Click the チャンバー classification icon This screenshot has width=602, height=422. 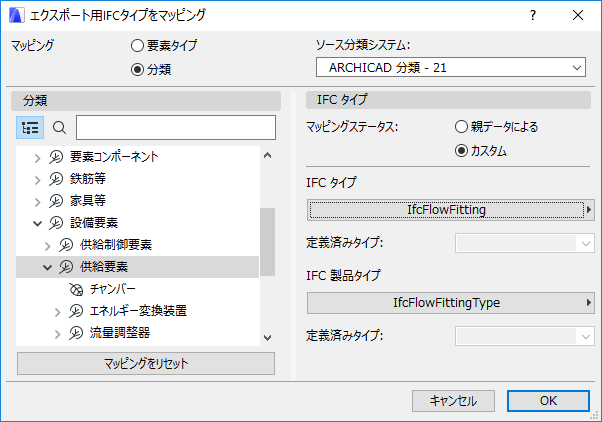click(x=76, y=289)
